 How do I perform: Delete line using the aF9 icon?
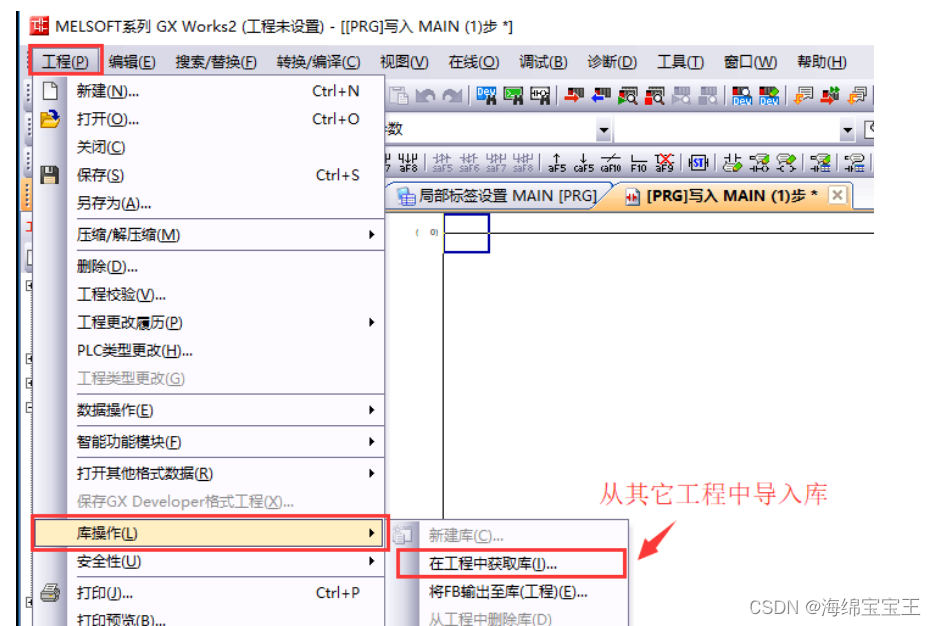click(664, 162)
